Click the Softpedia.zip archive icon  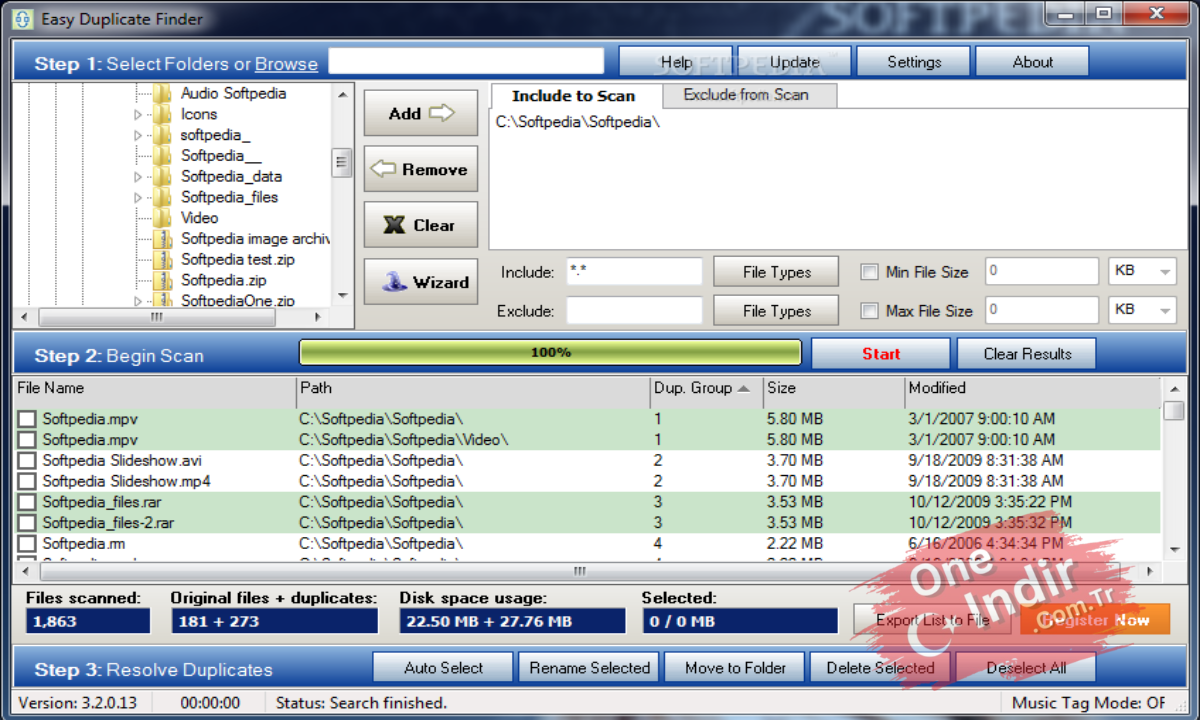click(162, 280)
